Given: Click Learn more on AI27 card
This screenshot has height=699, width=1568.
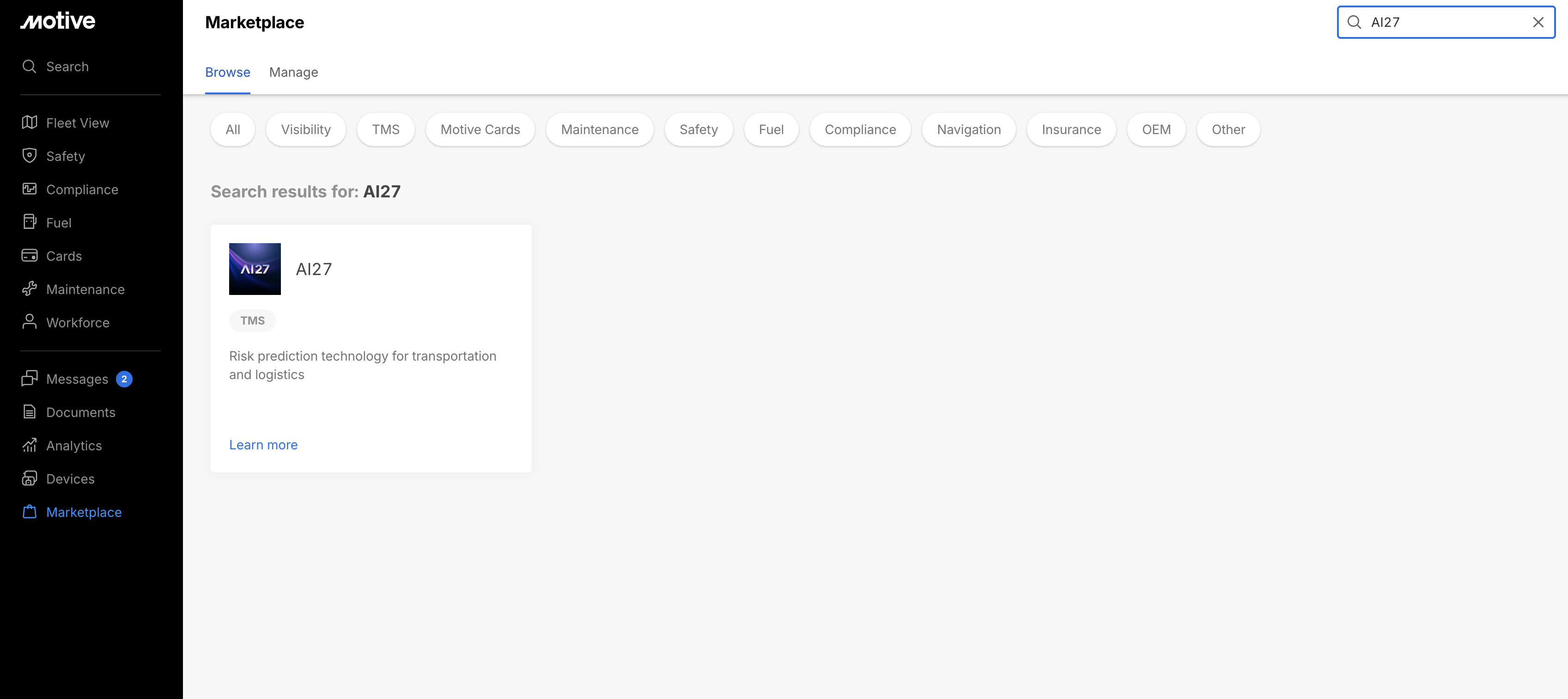Looking at the screenshot, I should point(263,444).
